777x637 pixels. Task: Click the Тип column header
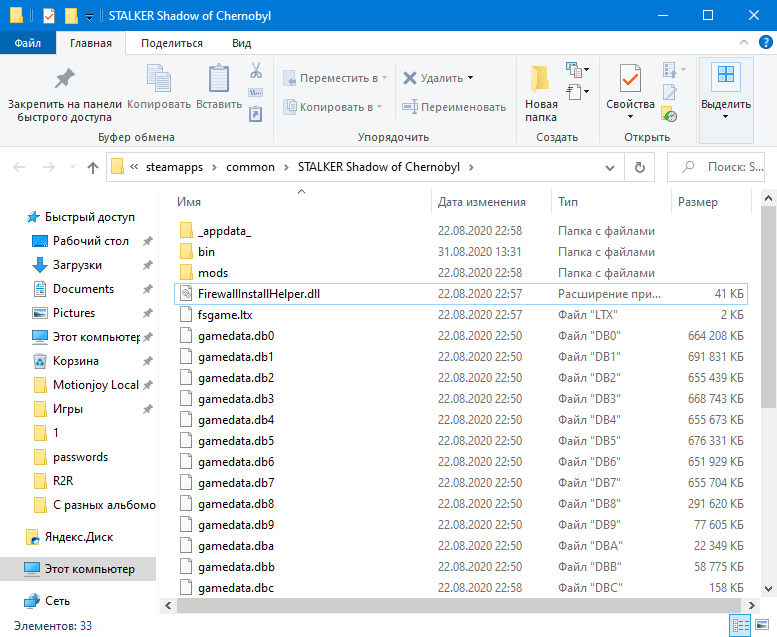[611, 202]
